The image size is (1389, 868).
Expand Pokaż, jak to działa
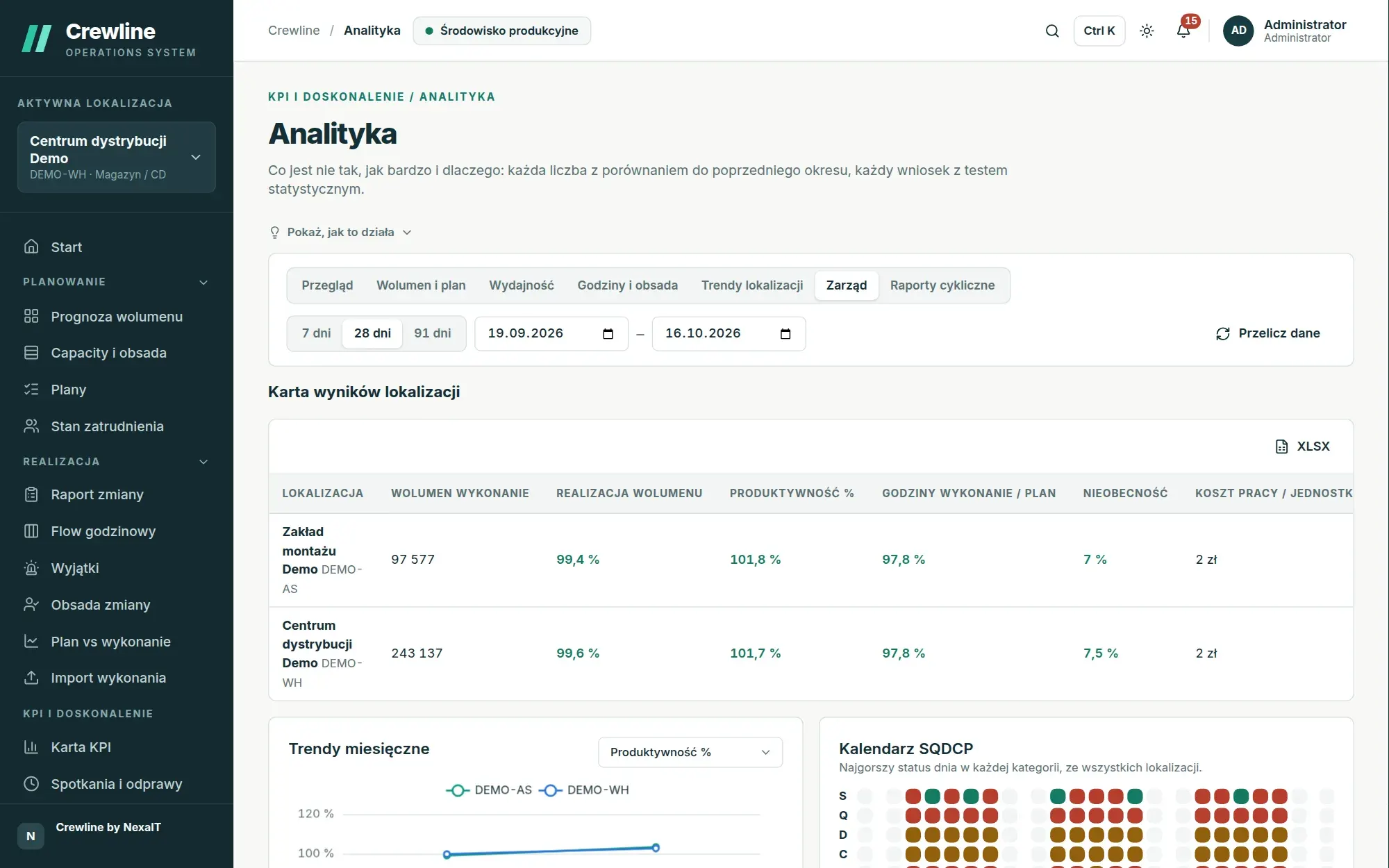(x=340, y=232)
